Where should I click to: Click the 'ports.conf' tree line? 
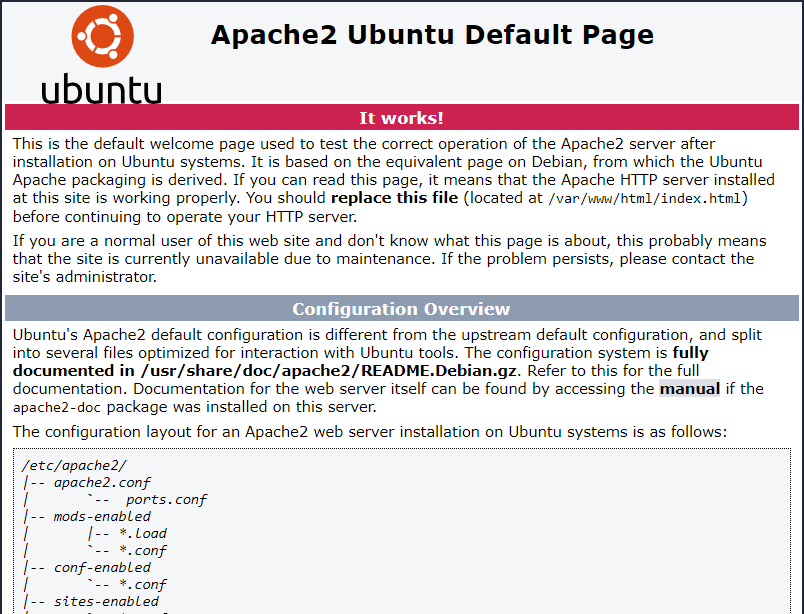click(x=166, y=500)
